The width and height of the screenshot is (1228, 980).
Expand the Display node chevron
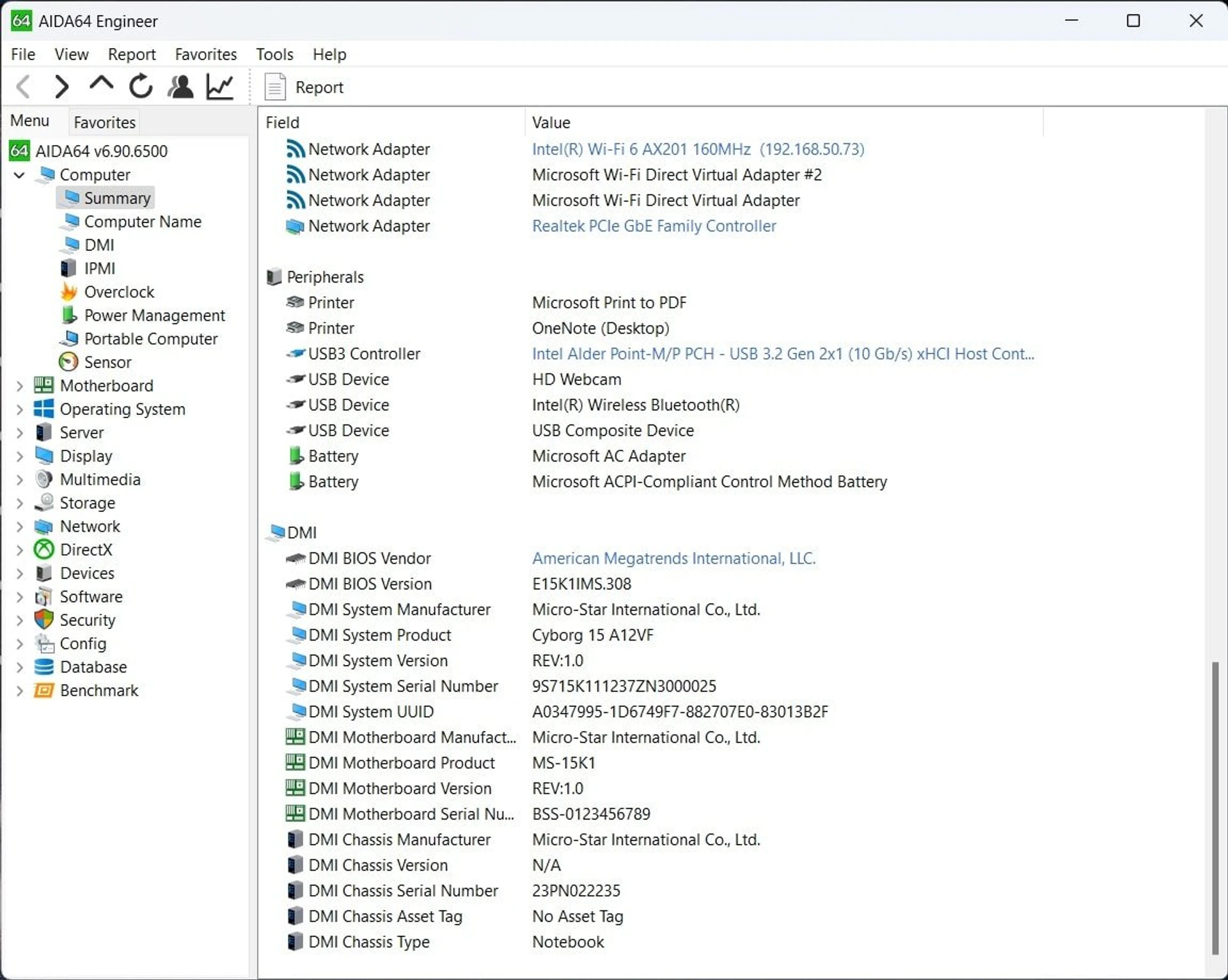pos(19,456)
